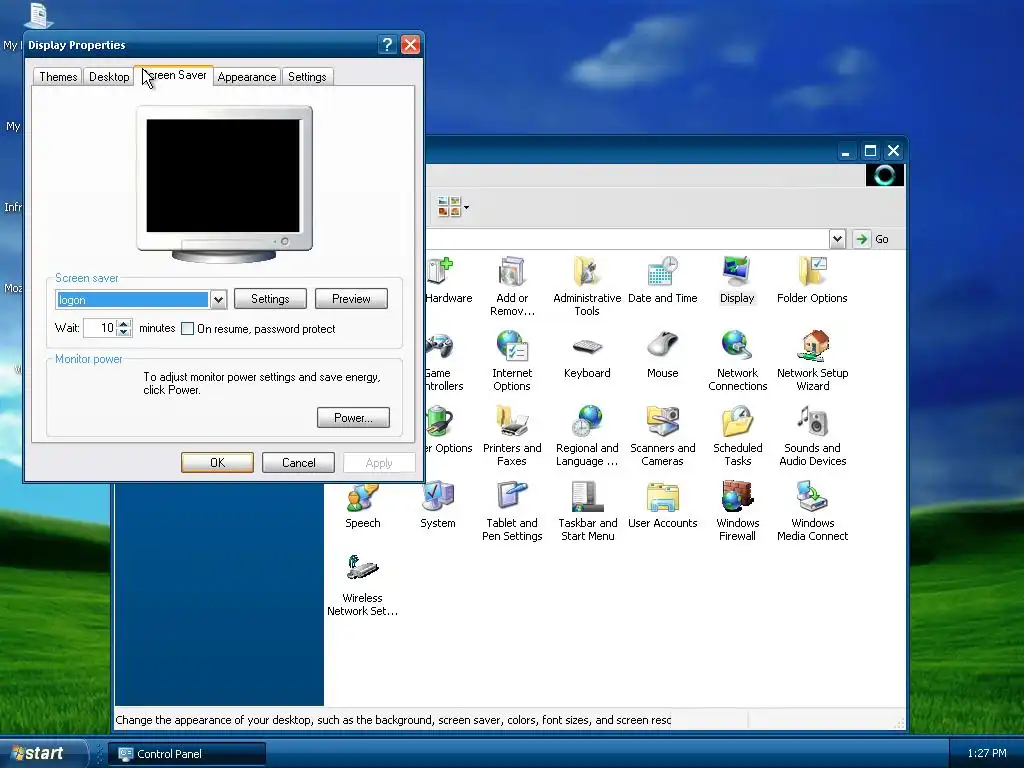Decrease the wait minutes with down arrow
Screen dimensions: 1024x768
[x=124, y=332]
